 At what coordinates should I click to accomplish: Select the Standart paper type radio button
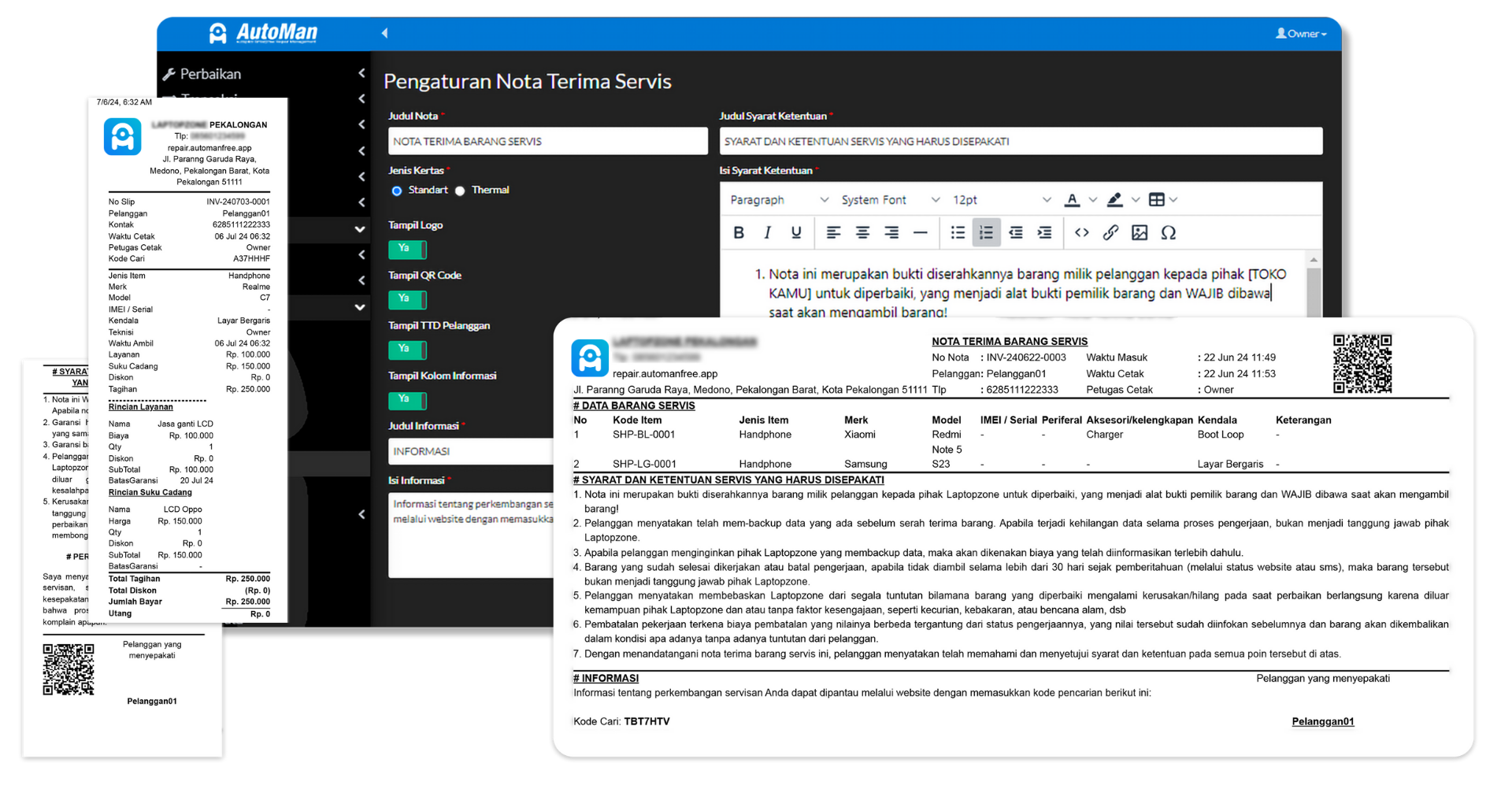(x=397, y=190)
